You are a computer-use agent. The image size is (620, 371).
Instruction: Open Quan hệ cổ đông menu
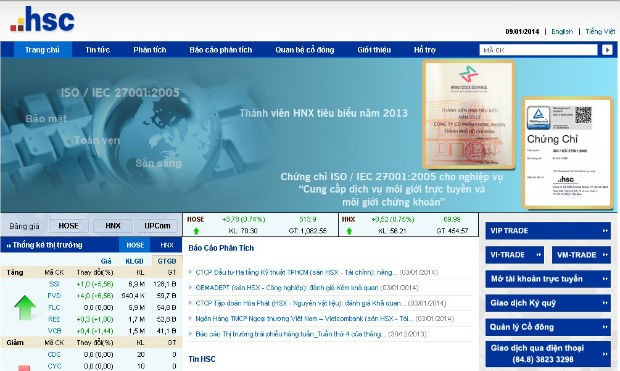coord(304,50)
